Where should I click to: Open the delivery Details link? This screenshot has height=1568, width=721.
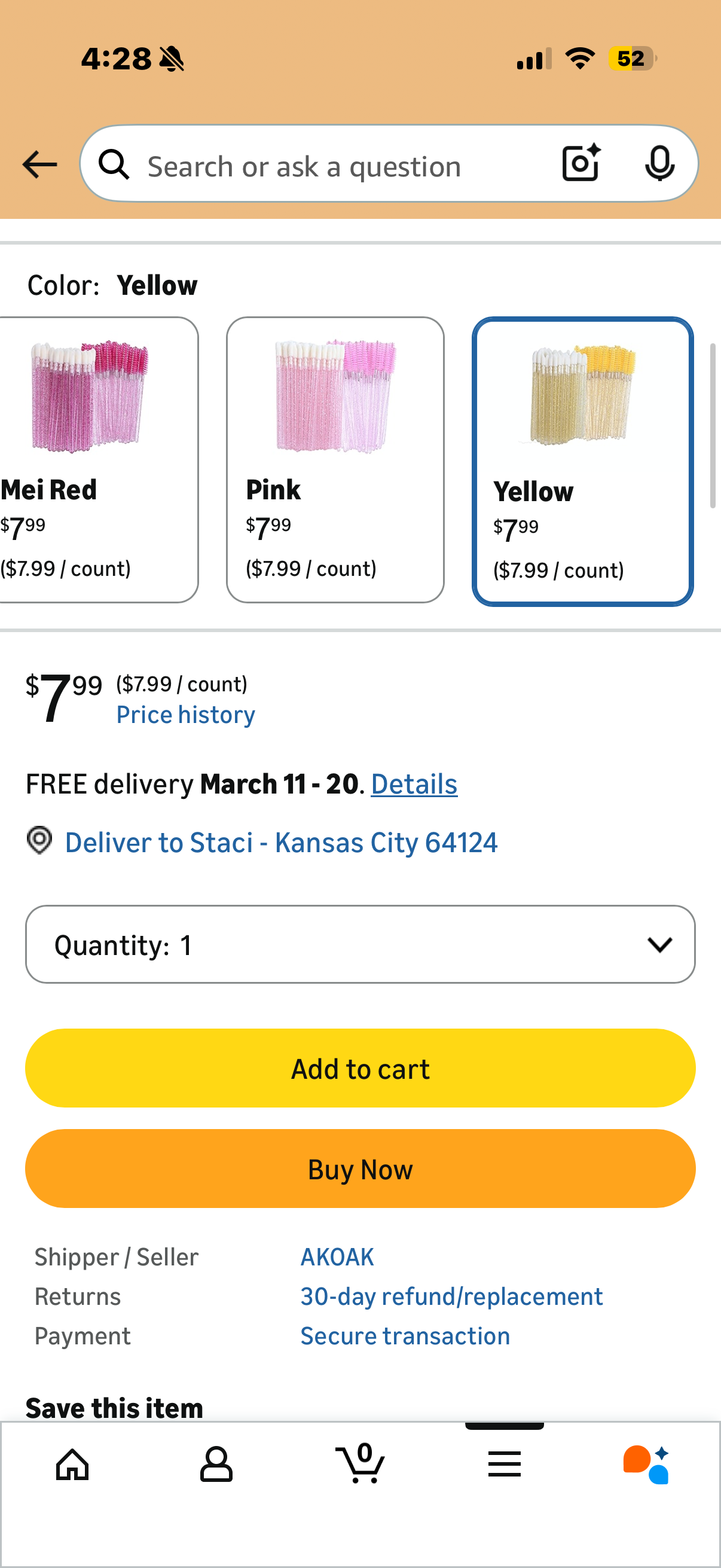(414, 784)
